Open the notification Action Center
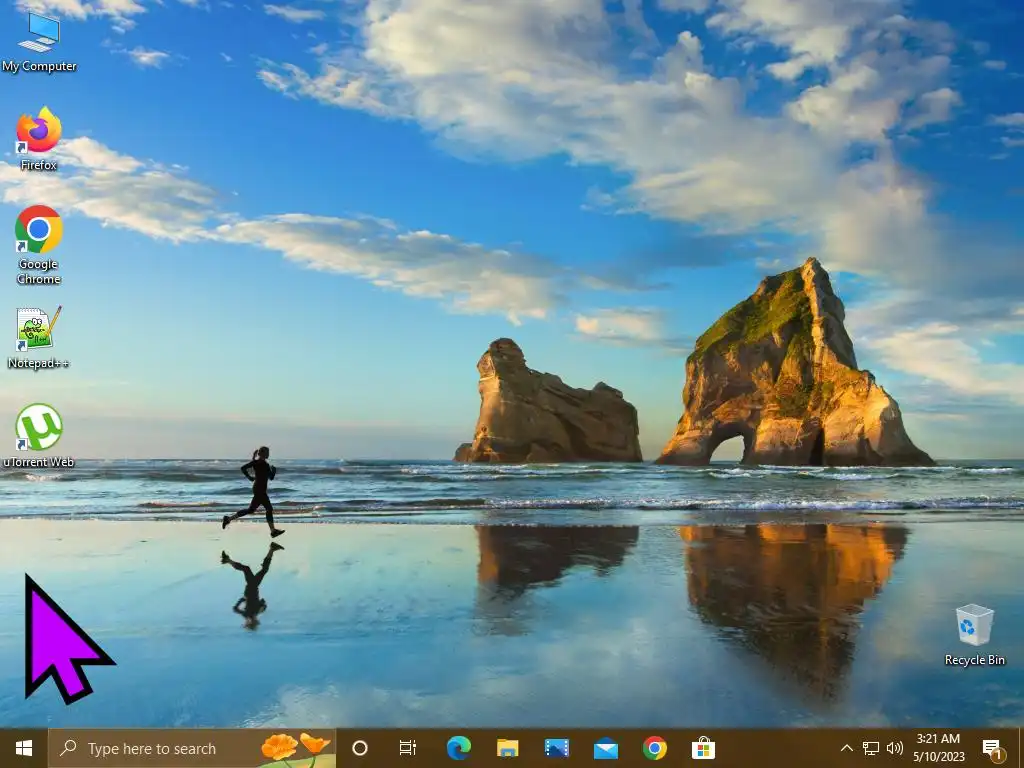 [x=993, y=748]
